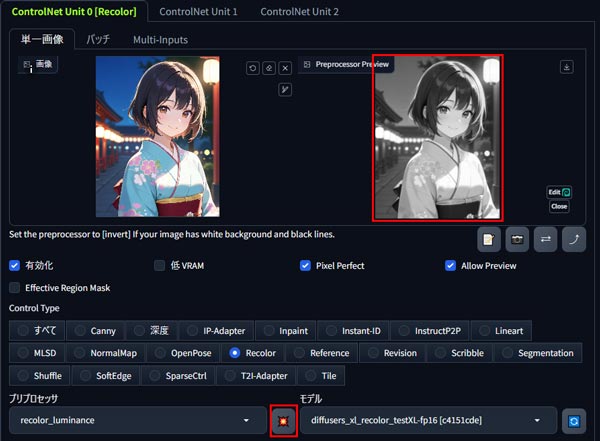The height and width of the screenshot is (441, 600).
Task: Uncheck the Allow Preview checkbox
Action: [450, 265]
